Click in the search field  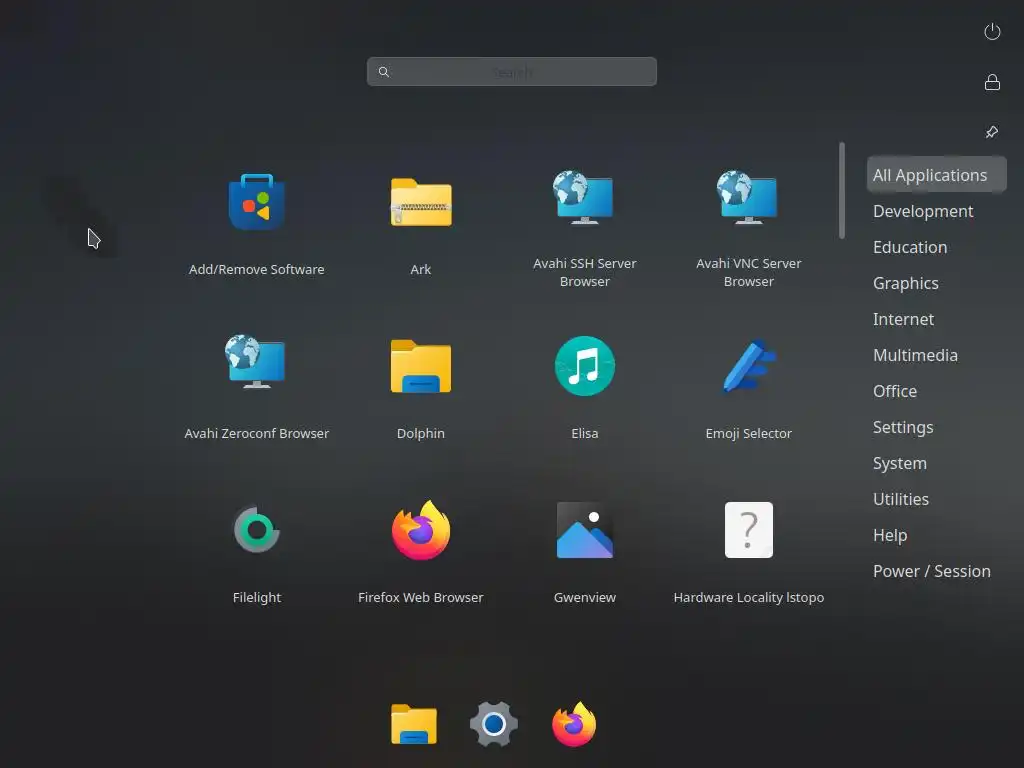511,72
